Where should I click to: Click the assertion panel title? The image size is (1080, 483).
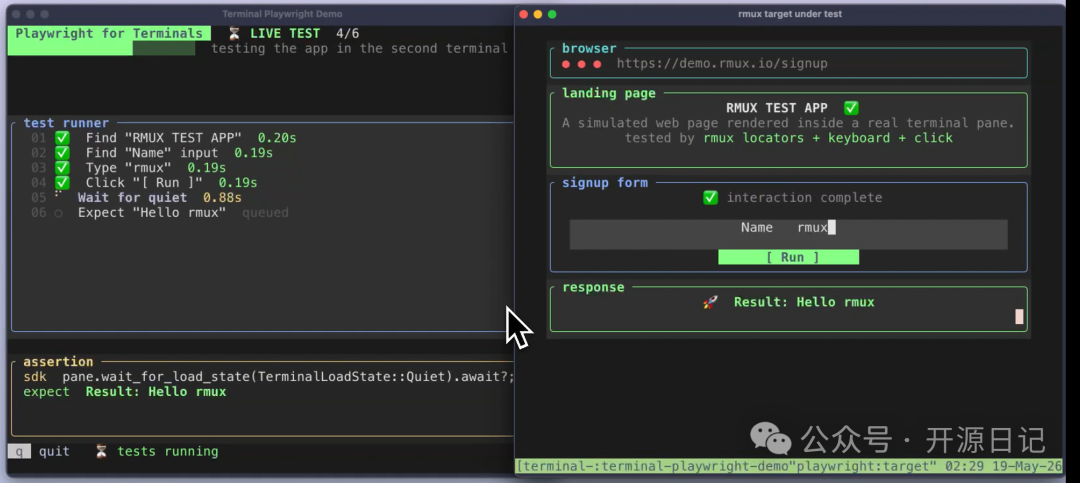[x=59, y=362]
